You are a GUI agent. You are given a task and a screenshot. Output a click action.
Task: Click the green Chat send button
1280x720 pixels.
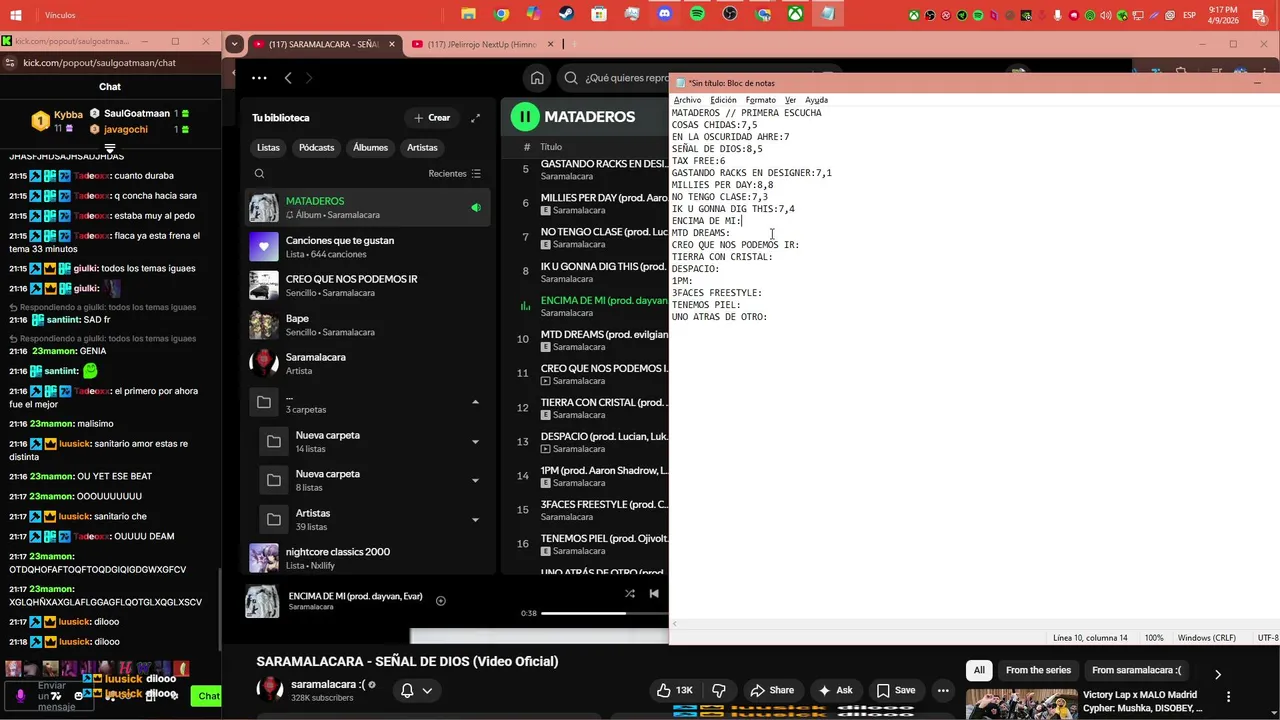point(208,696)
